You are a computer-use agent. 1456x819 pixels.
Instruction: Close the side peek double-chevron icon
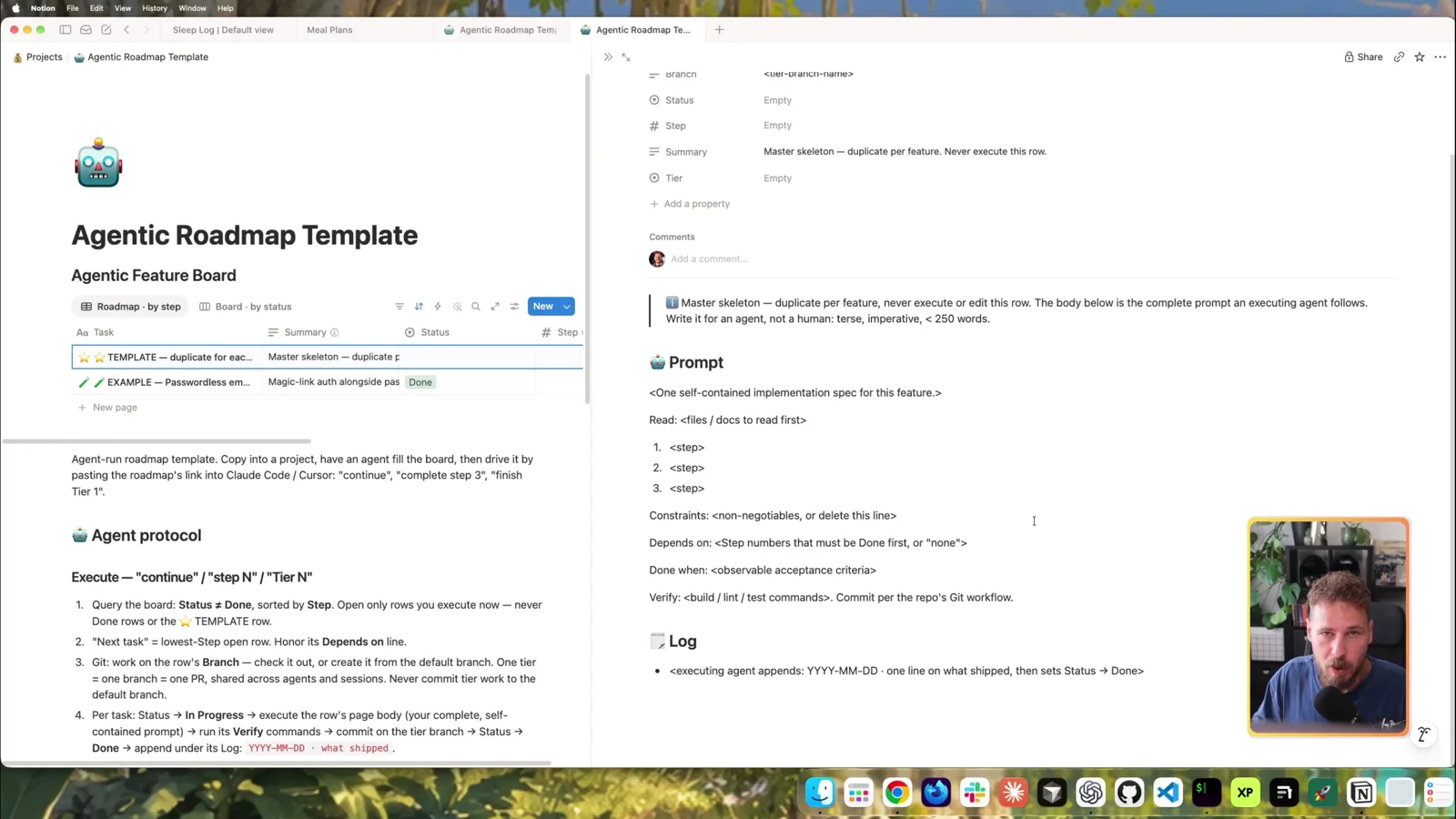point(608,56)
